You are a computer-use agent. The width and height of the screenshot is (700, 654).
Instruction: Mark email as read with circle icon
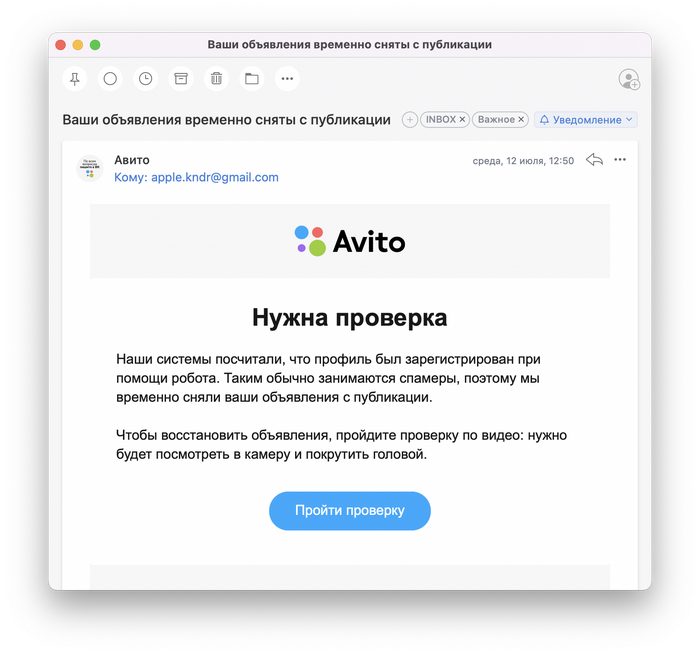[110, 79]
